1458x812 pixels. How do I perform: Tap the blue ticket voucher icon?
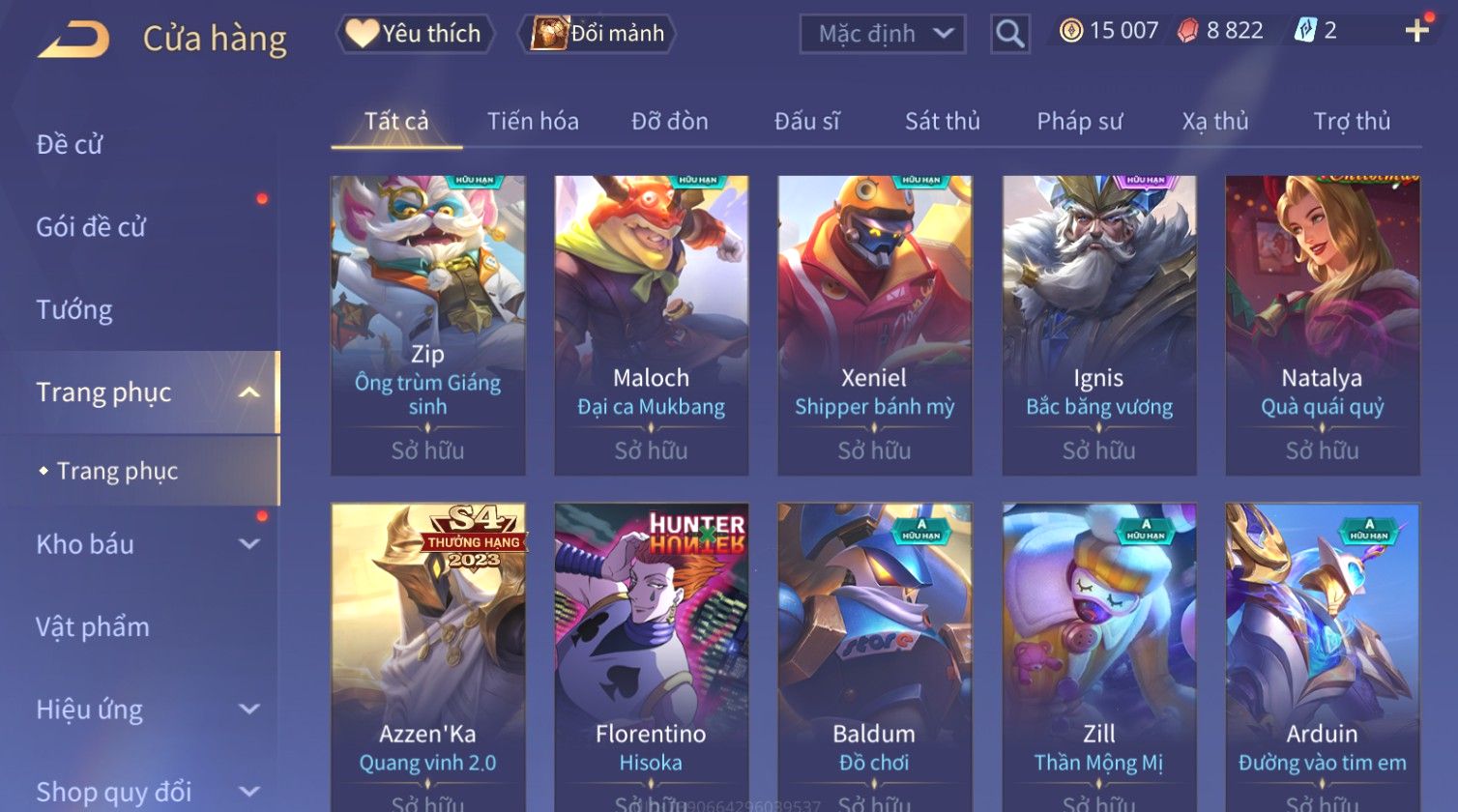[x=1305, y=31]
